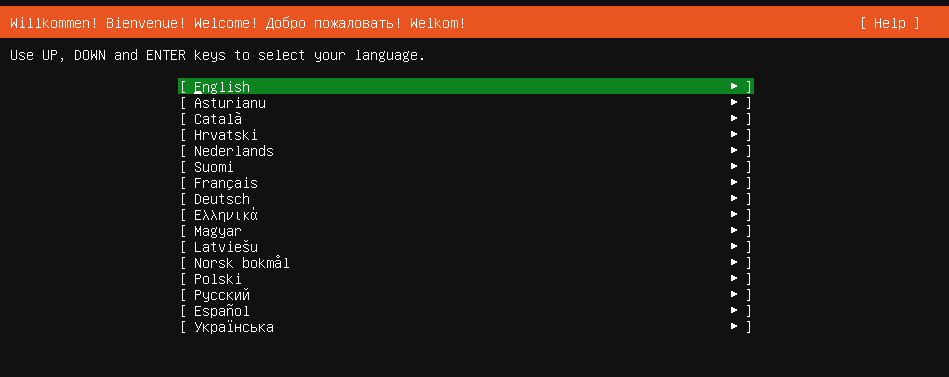Choose Español from the language list

[x=465, y=311]
